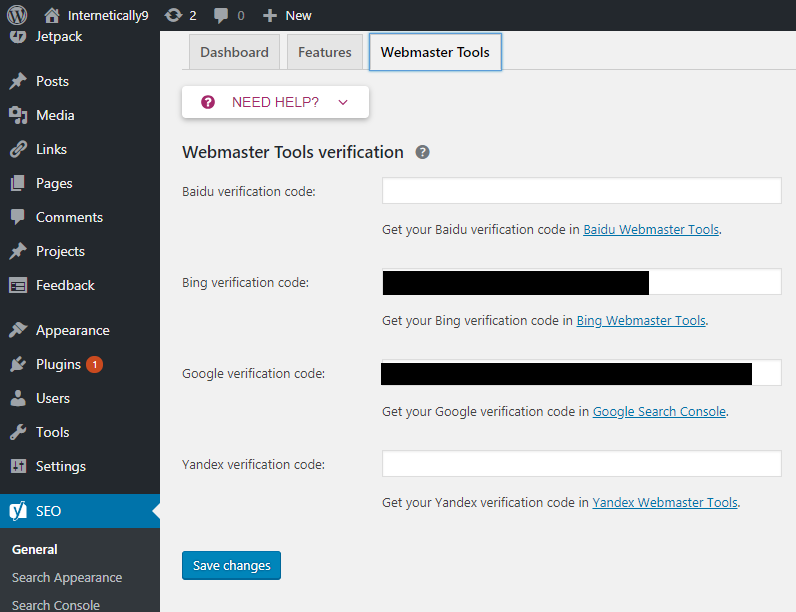
Task: Click the Posts pushpin icon
Action: point(18,81)
